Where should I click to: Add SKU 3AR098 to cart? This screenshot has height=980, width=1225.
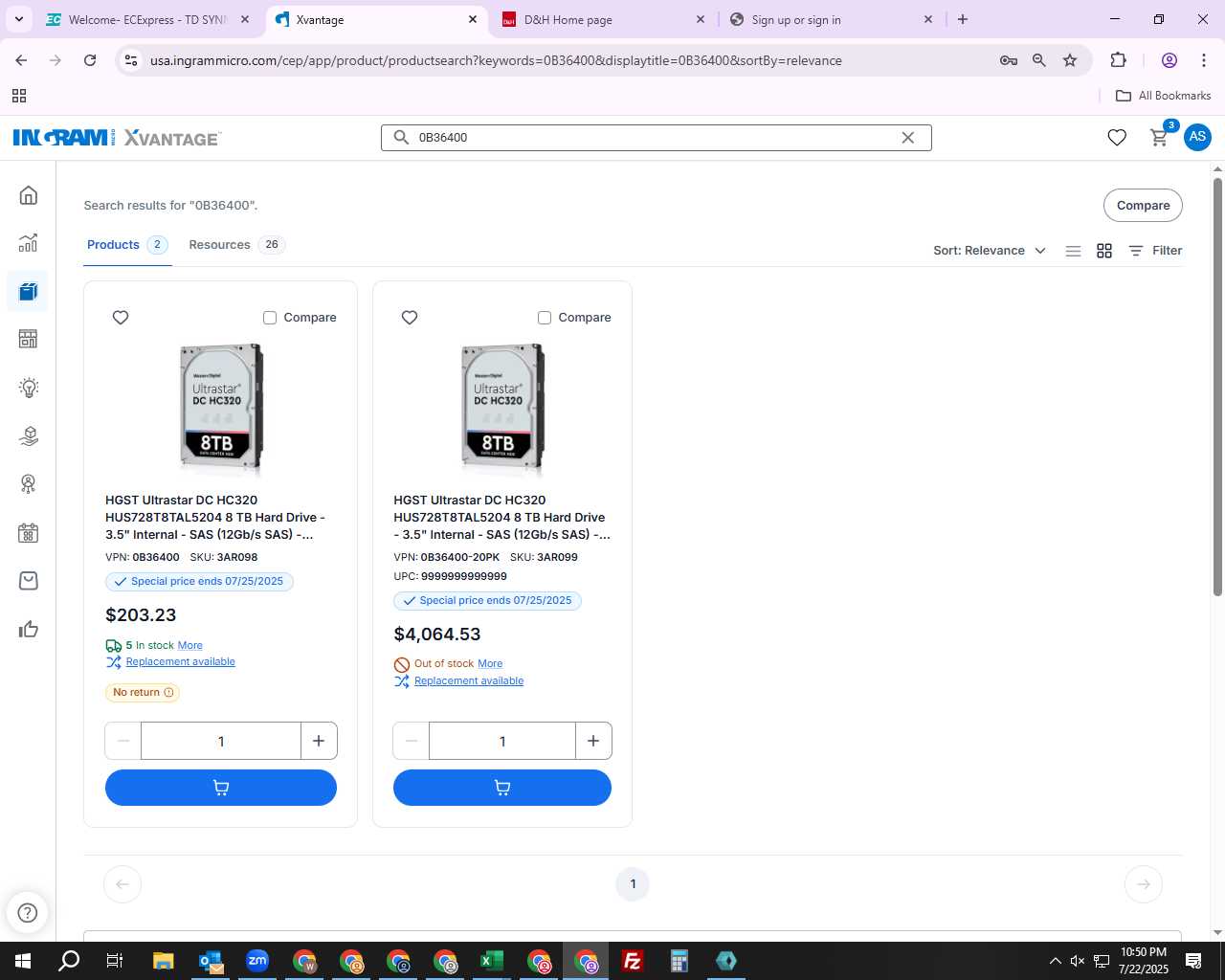221,788
